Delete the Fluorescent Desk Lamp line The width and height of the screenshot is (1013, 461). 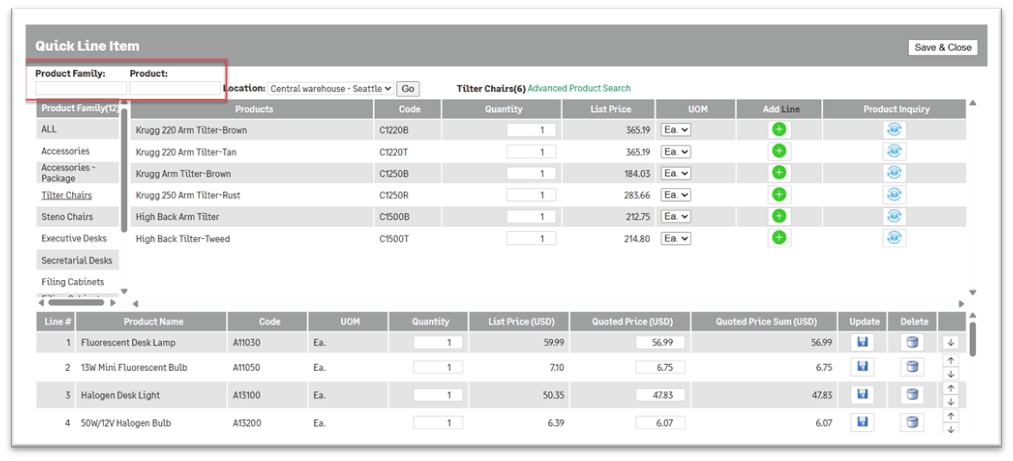click(x=912, y=342)
